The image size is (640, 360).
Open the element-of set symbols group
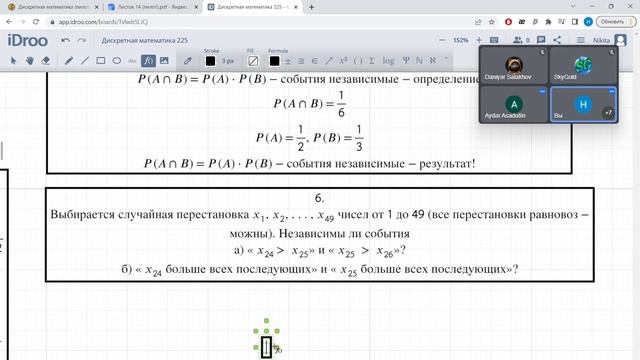click(x=315, y=61)
